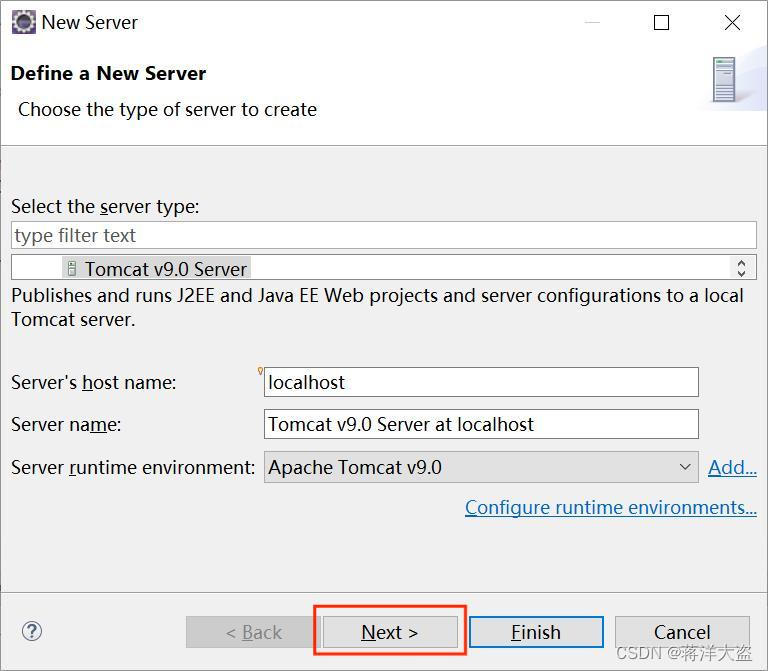The height and width of the screenshot is (671, 768).
Task: Cancel the New Server wizard
Action: [x=682, y=632]
